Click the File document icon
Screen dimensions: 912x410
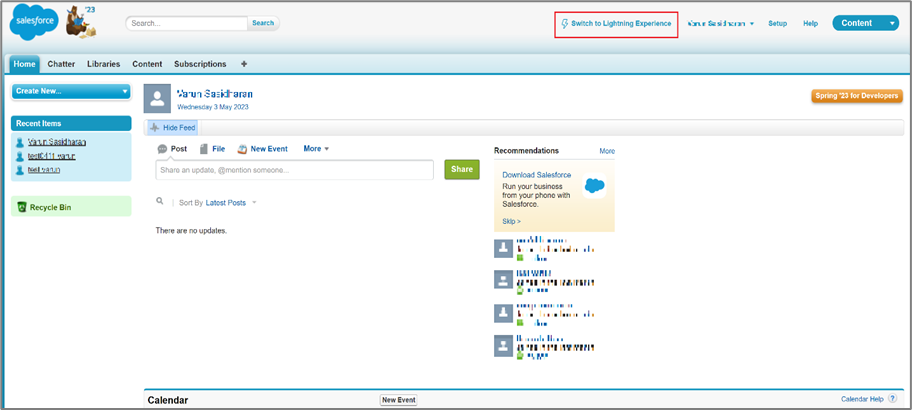pos(204,149)
